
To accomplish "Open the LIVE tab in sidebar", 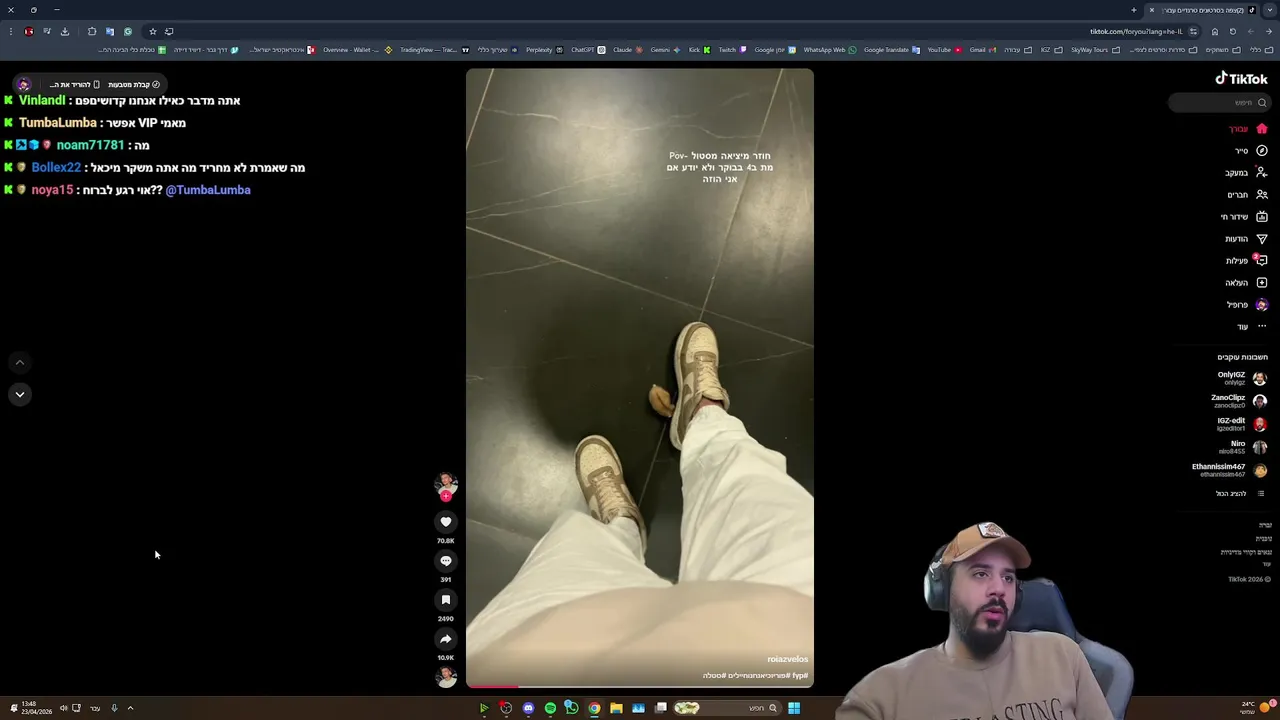I will (x=1244, y=217).
